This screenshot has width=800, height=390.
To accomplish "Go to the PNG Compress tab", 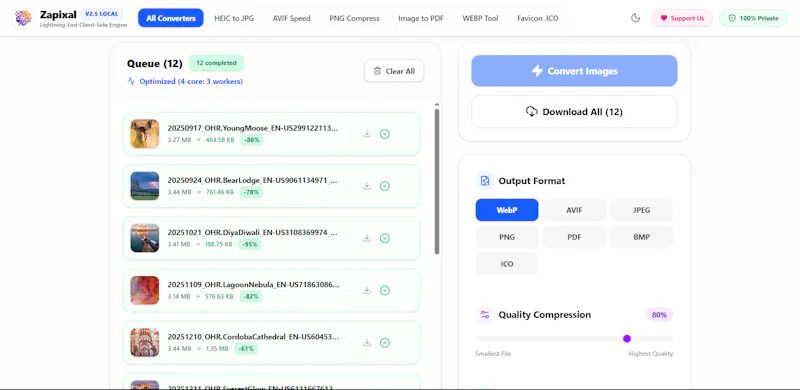I will coord(354,18).
